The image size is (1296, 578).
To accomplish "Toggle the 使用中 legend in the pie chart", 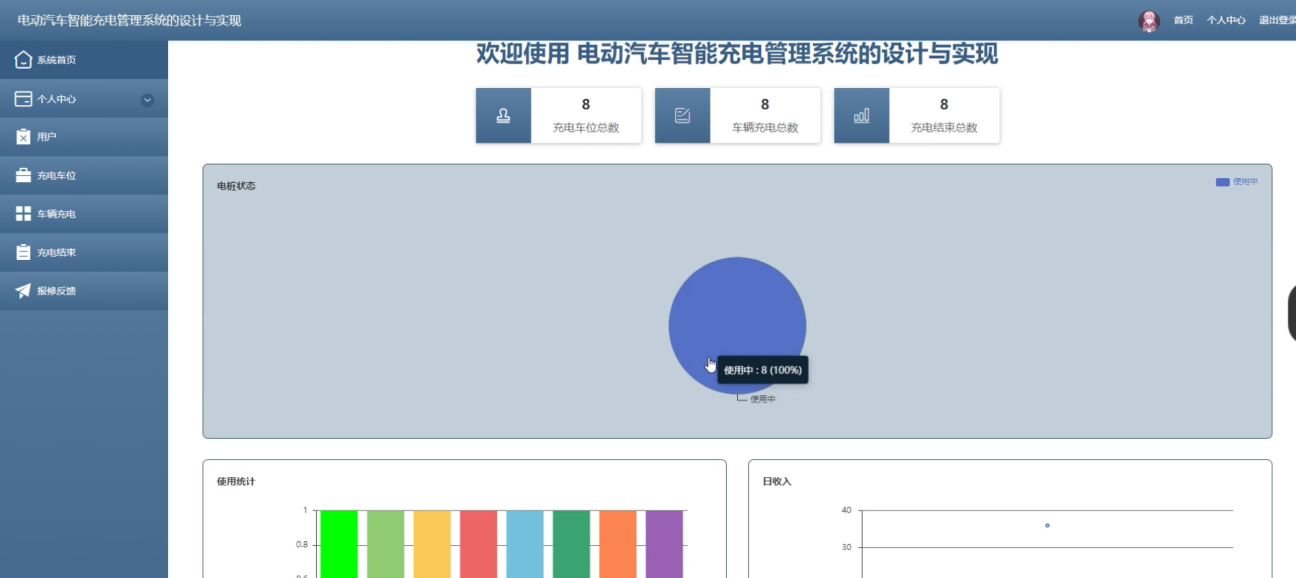I will 1237,182.
